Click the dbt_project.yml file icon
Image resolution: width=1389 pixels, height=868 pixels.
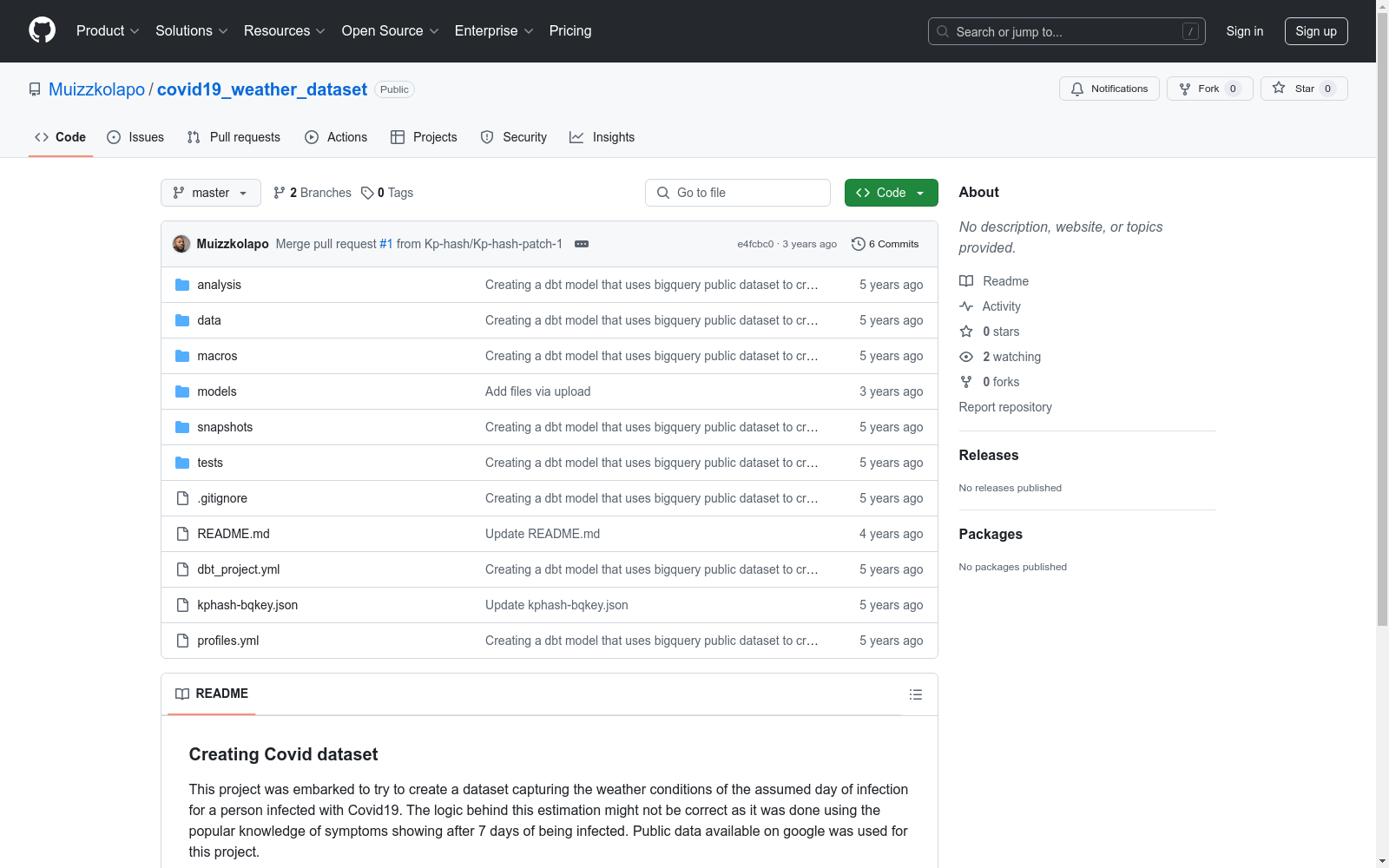[x=182, y=569]
